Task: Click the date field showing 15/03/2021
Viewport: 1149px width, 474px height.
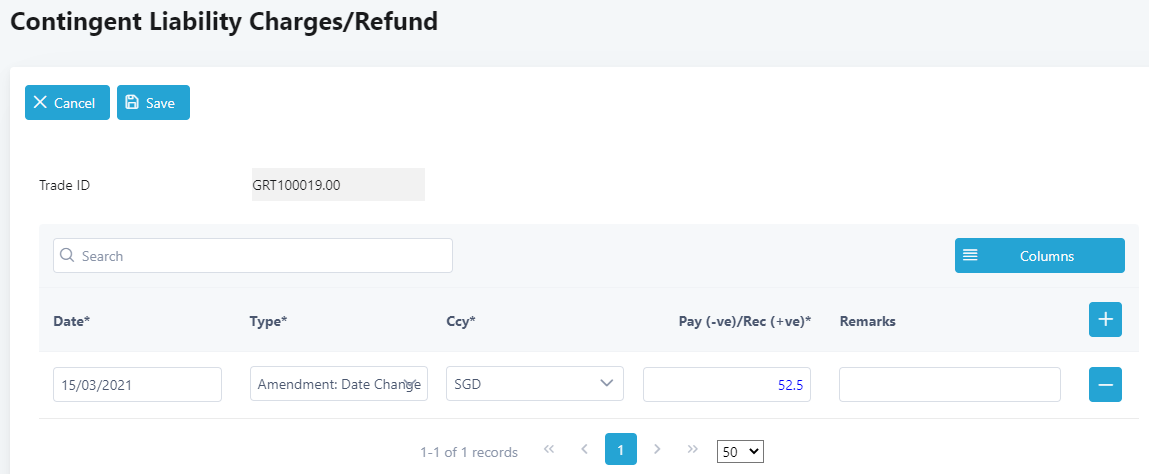Action: (137, 385)
